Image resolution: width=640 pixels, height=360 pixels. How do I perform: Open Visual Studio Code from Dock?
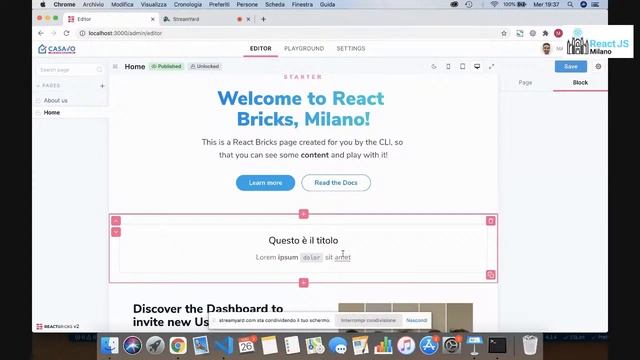[224, 346]
